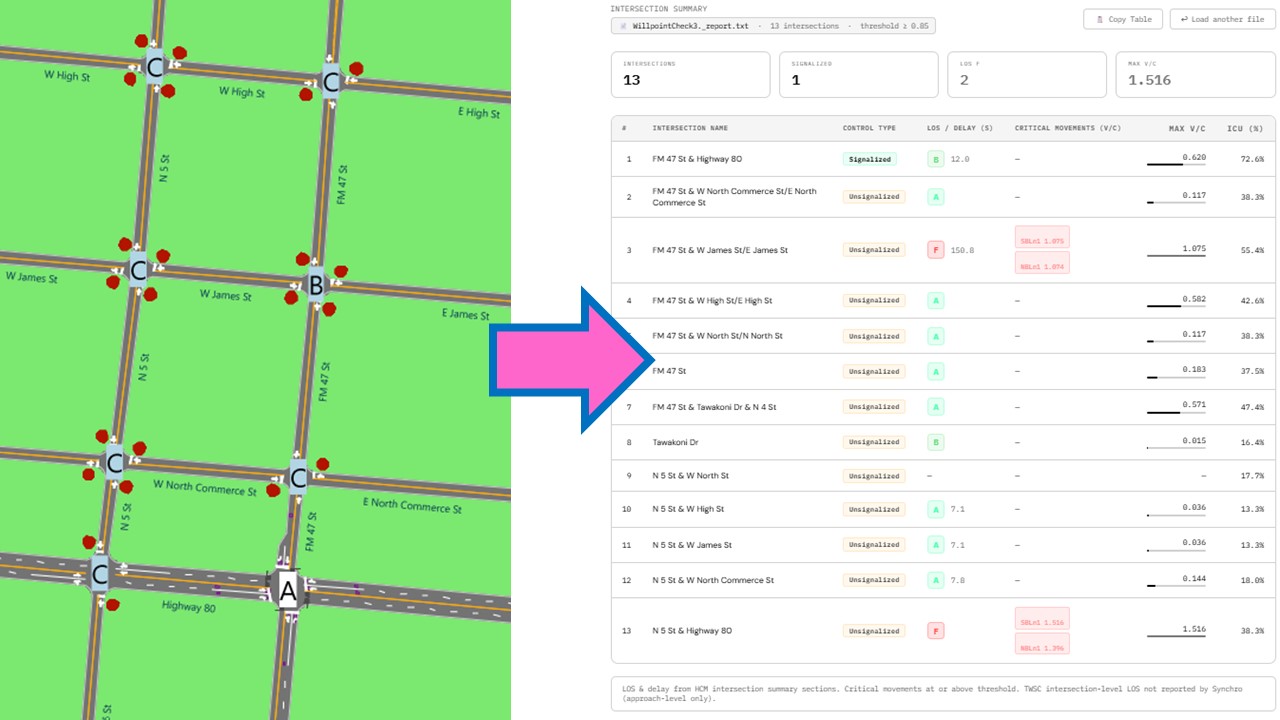The height and width of the screenshot is (720, 1280).
Task: Open the LOS F summary card
Action: pos(1027,74)
